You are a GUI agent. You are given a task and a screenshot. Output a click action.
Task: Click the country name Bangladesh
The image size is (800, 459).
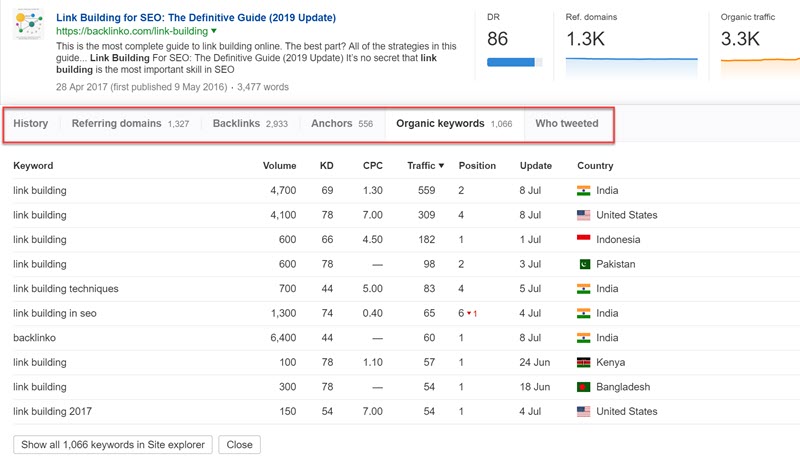[x=623, y=387]
